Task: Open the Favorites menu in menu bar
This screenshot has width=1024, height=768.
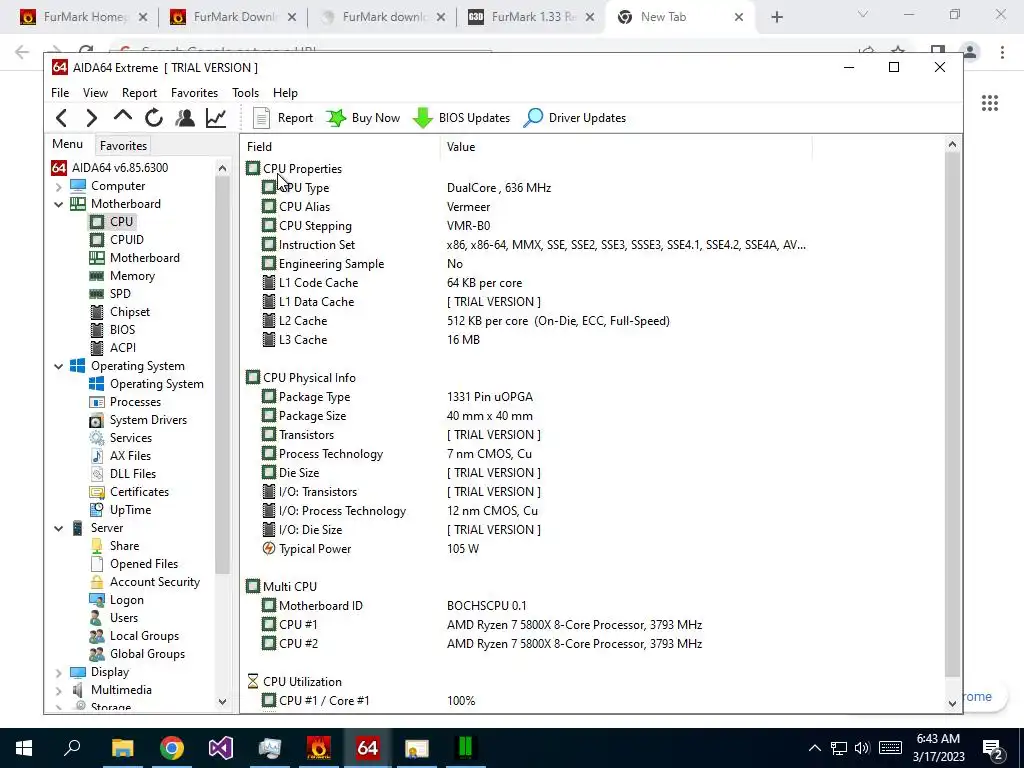Action: pyautogui.click(x=194, y=93)
